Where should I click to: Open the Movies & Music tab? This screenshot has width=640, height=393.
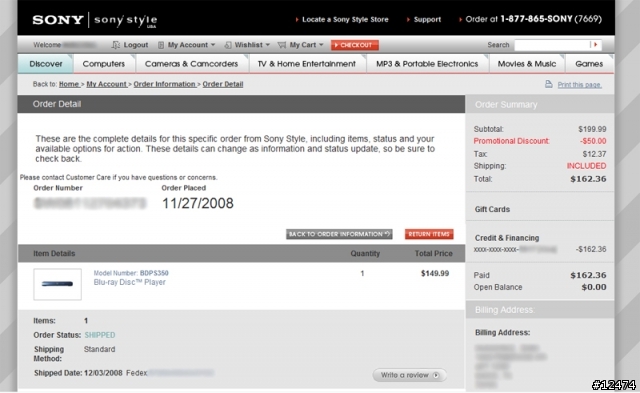pos(527,64)
